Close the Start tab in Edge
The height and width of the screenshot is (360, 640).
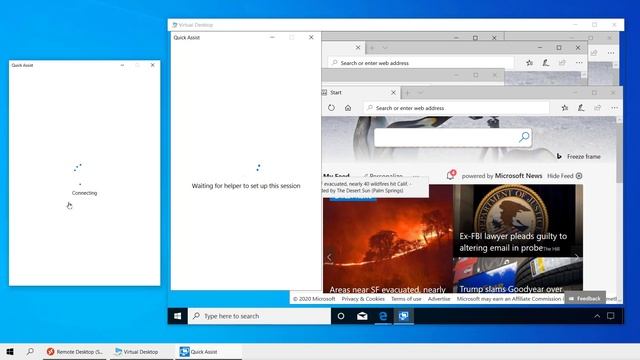[393, 93]
